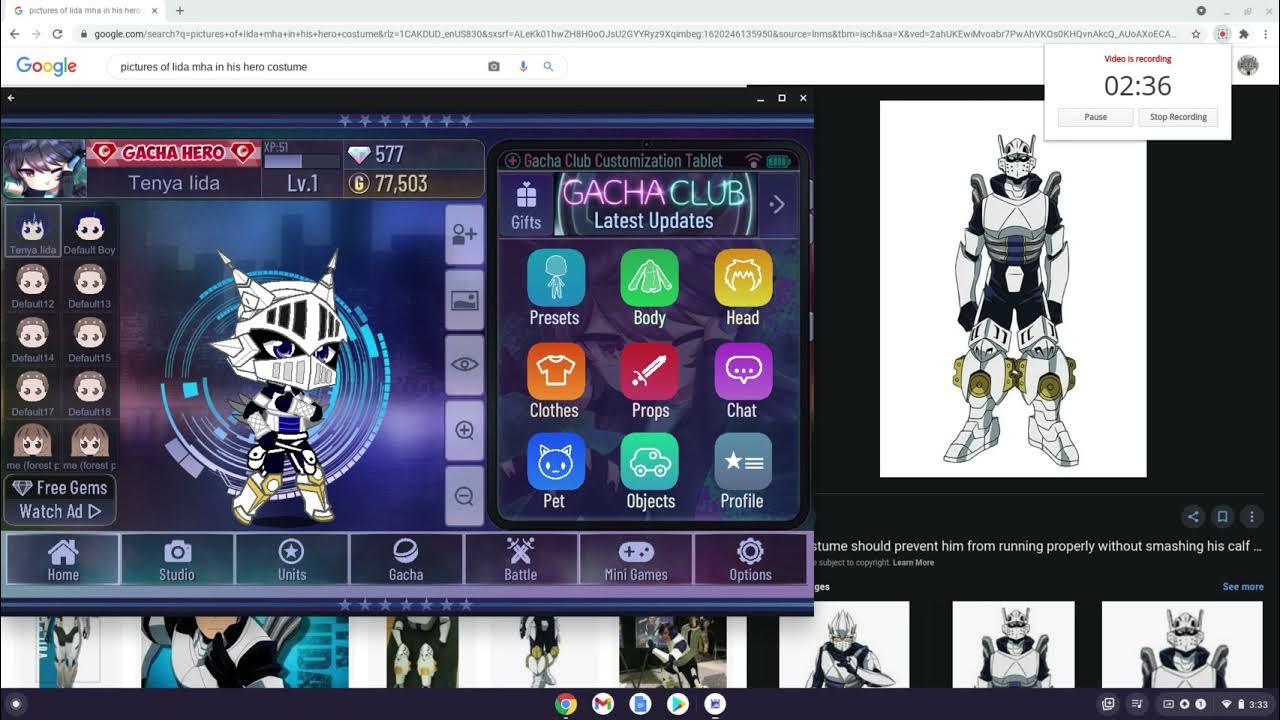Viewport: 1280px width, 720px height.
Task: Click the Chromebook launcher button
Action: [x=15, y=704]
